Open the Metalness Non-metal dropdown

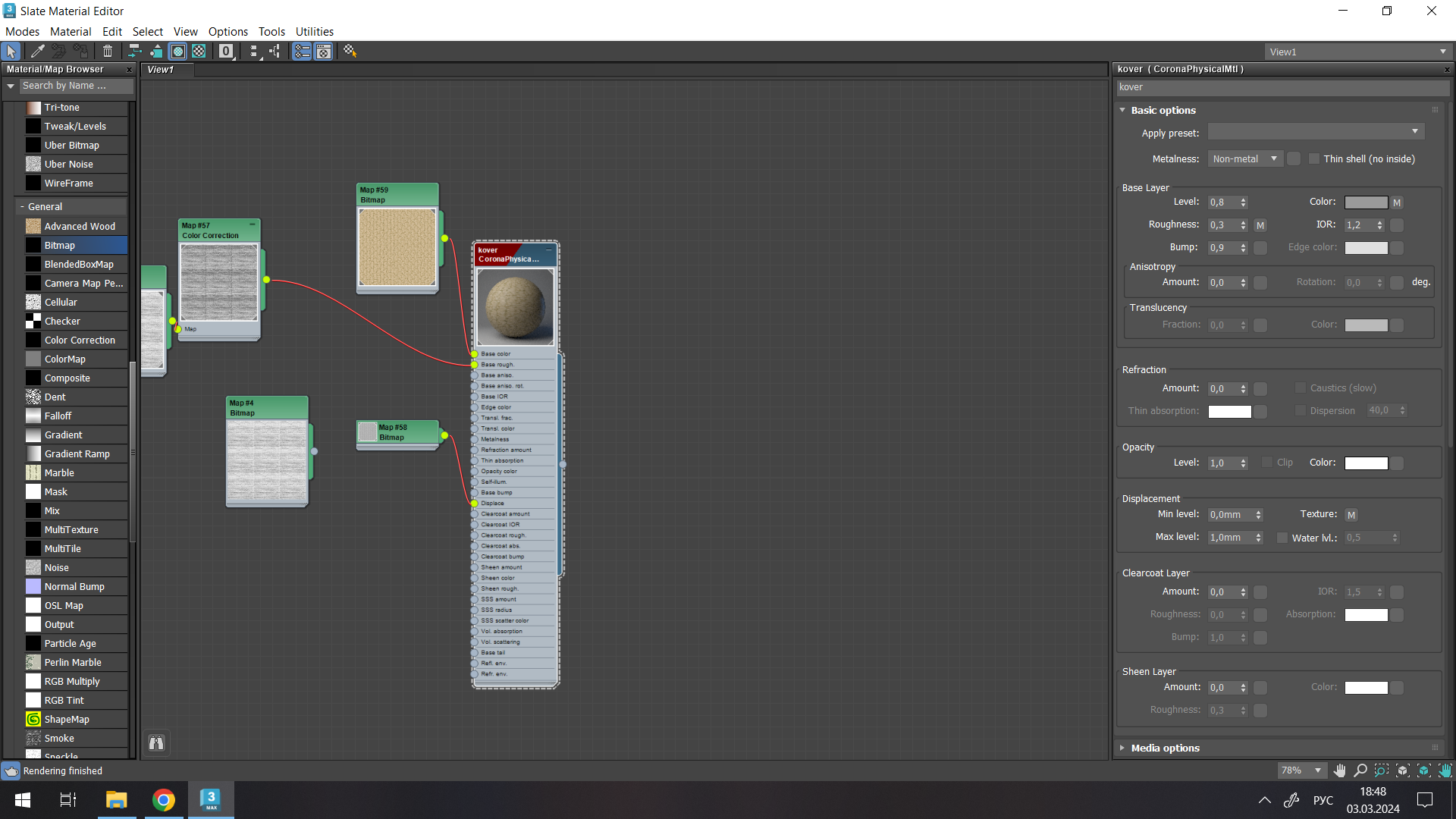(x=1244, y=159)
